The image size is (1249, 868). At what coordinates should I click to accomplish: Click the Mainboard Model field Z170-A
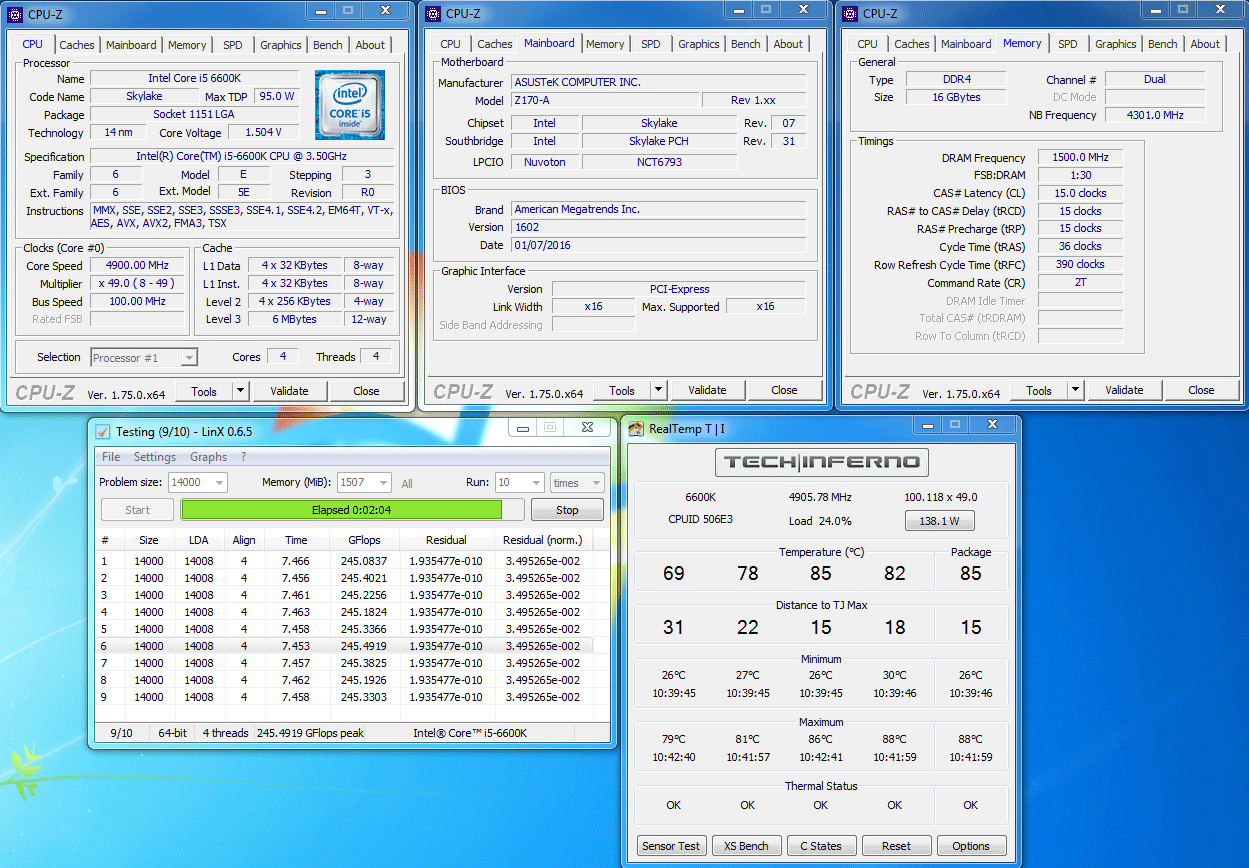pyautogui.click(x=603, y=100)
